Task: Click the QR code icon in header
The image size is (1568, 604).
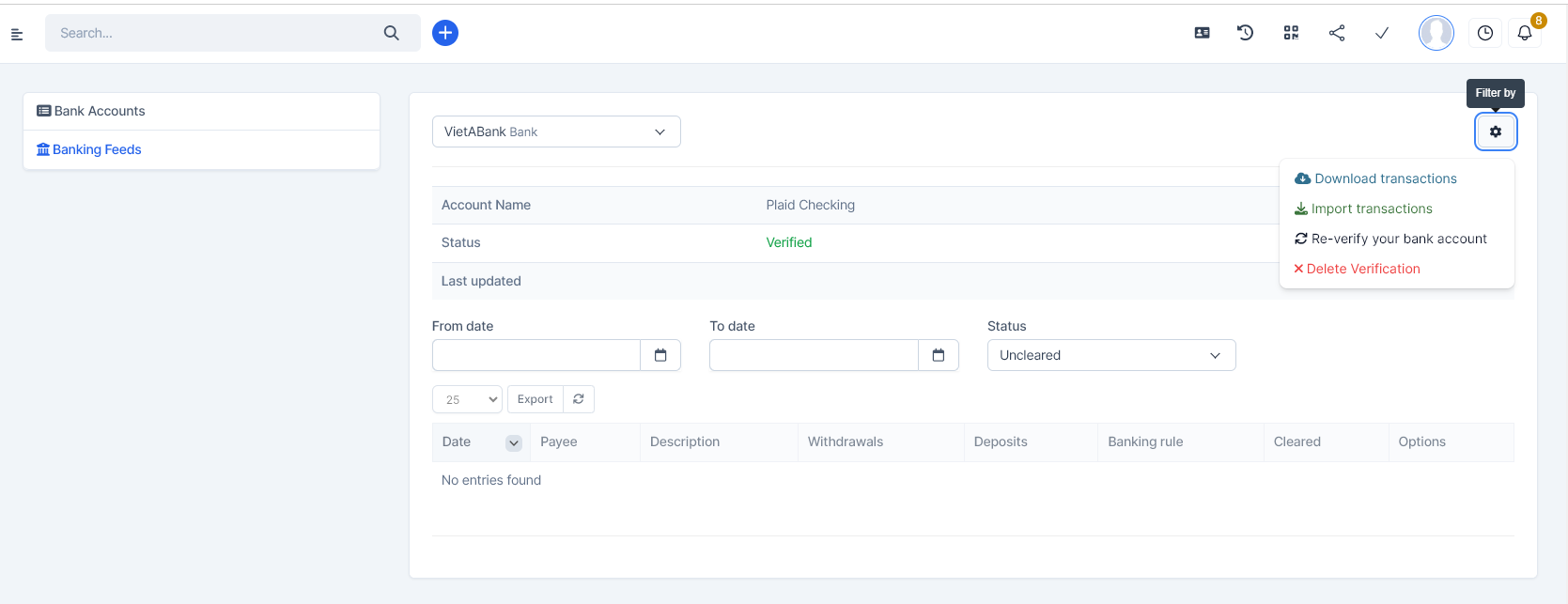Action: pyautogui.click(x=1291, y=33)
